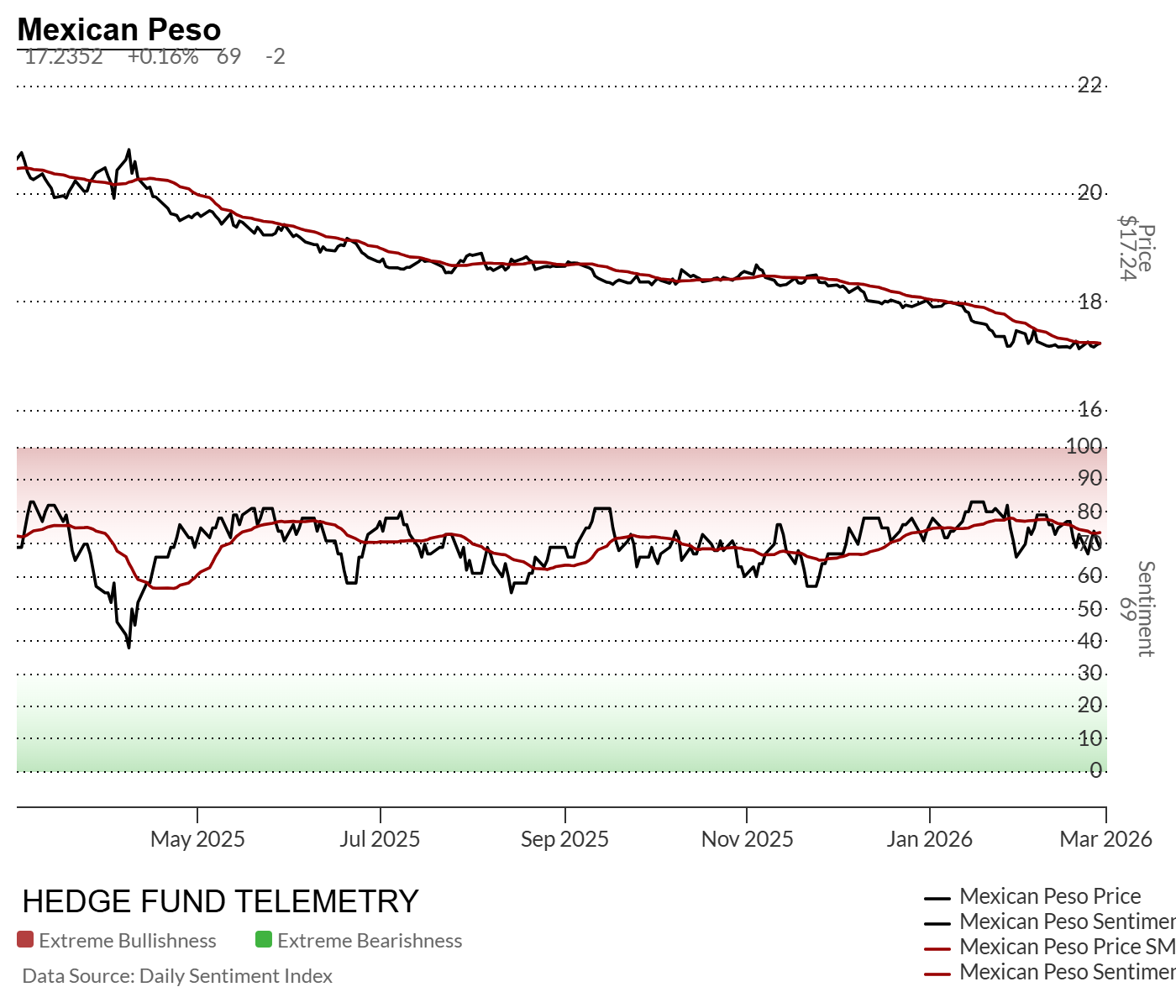
Task: Click the 17.2352 price value in header
Action: pyautogui.click(x=64, y=57)
